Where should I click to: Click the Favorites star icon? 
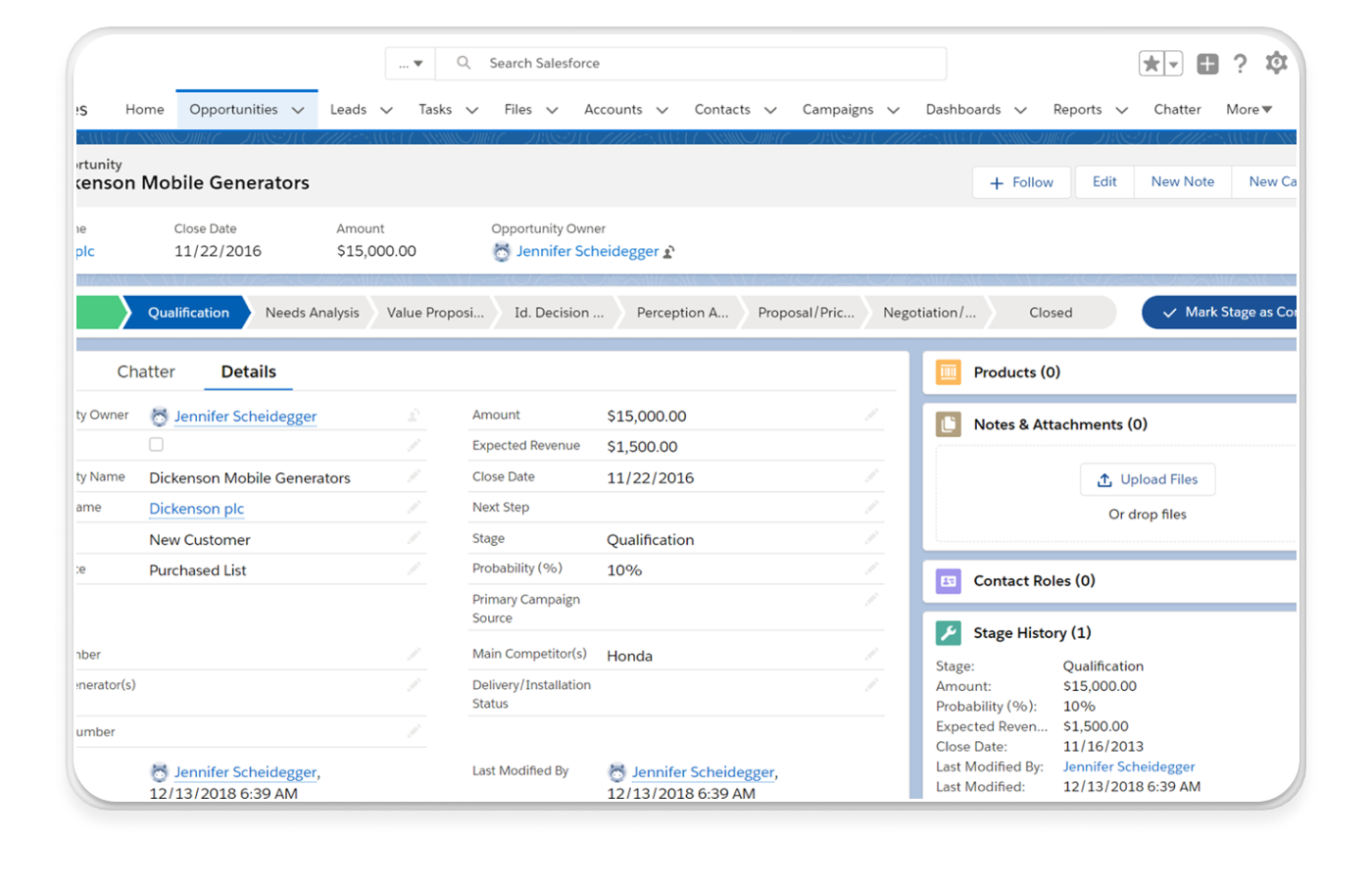[x=1151, y=64]
